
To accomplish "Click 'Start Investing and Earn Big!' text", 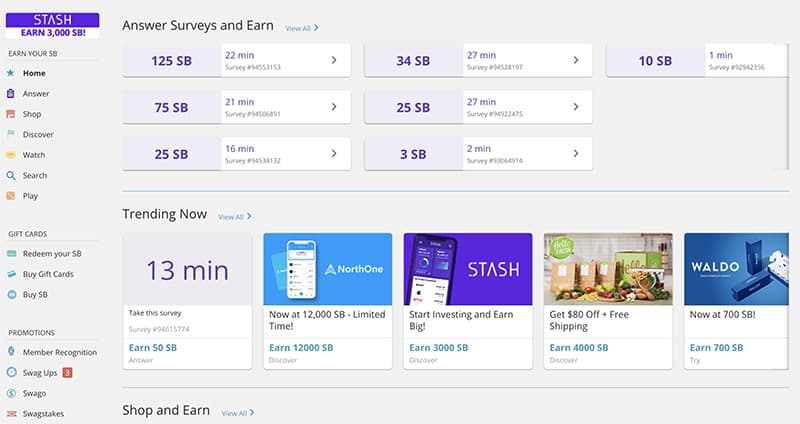I will 461,320.
